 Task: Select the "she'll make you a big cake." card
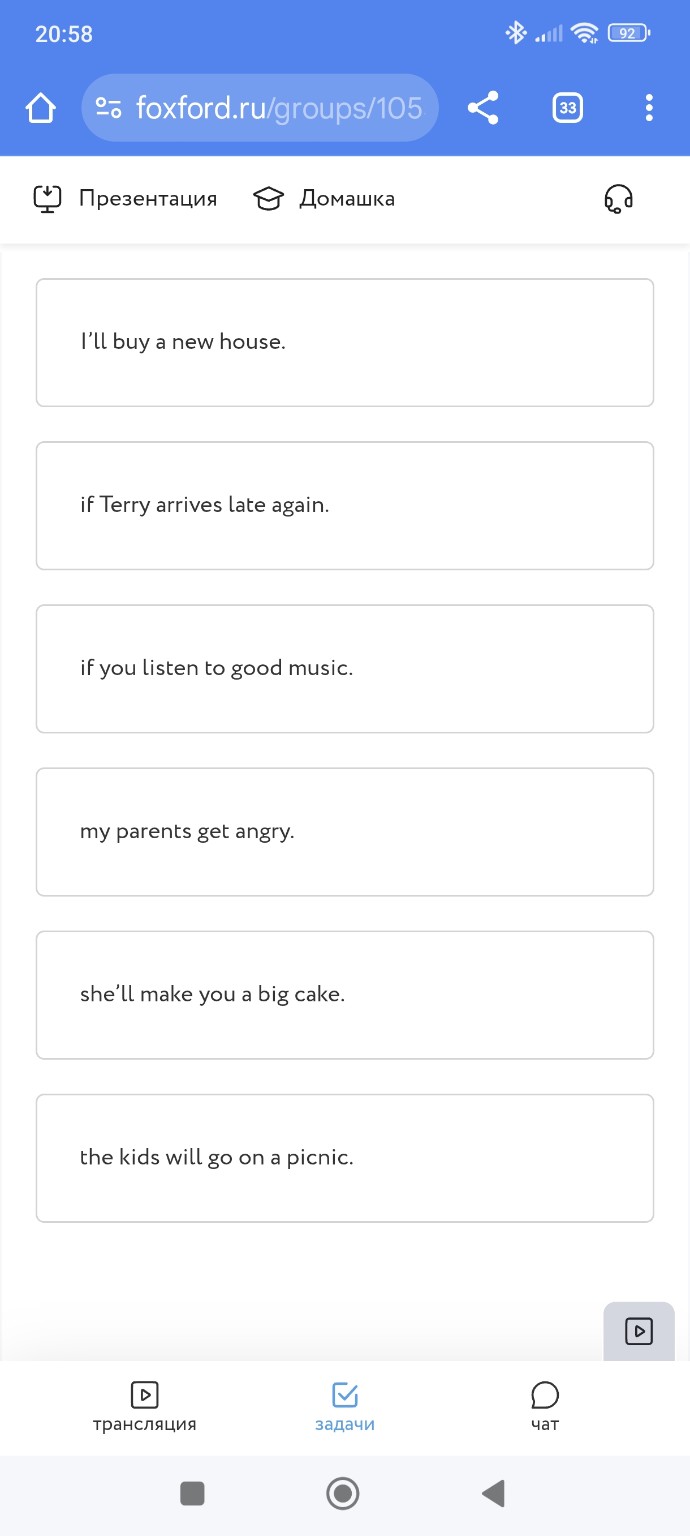(x=345, y=994)
